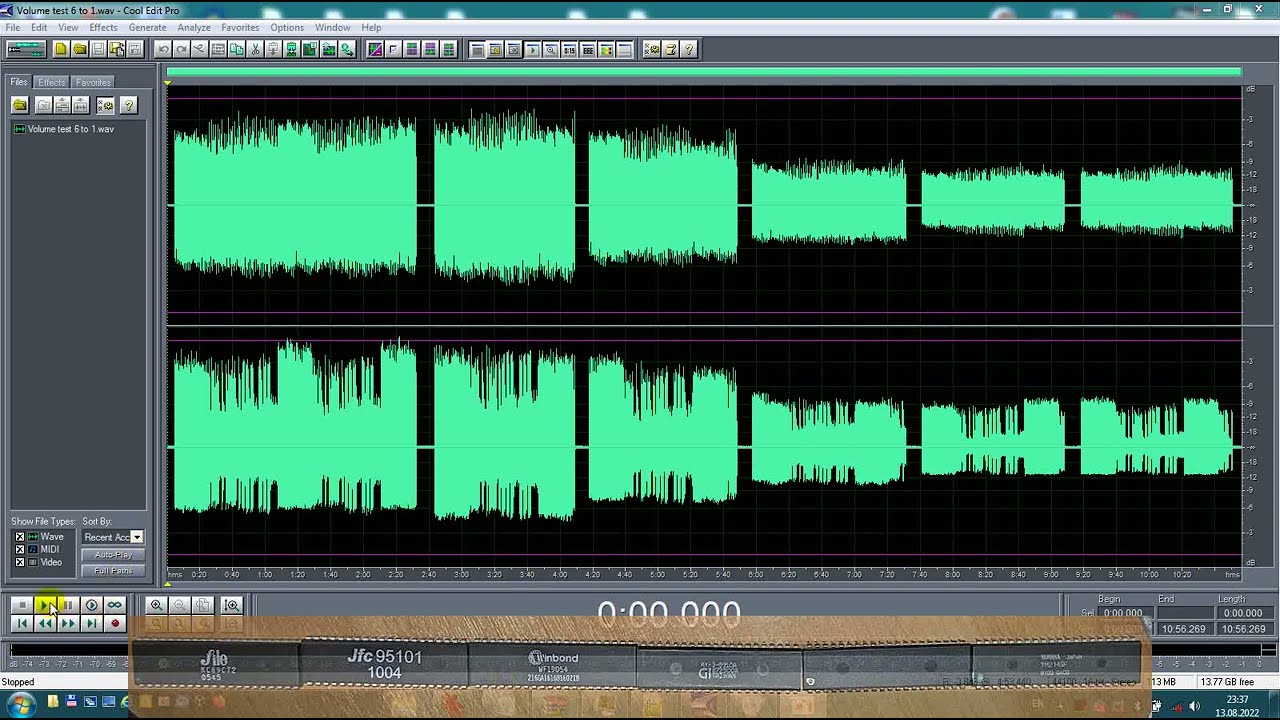This screenshot has width=1280, height=720.
Task: Click the Zoom In horizontally magnifier
Action: pyautogui.click(x=156, y=605)
